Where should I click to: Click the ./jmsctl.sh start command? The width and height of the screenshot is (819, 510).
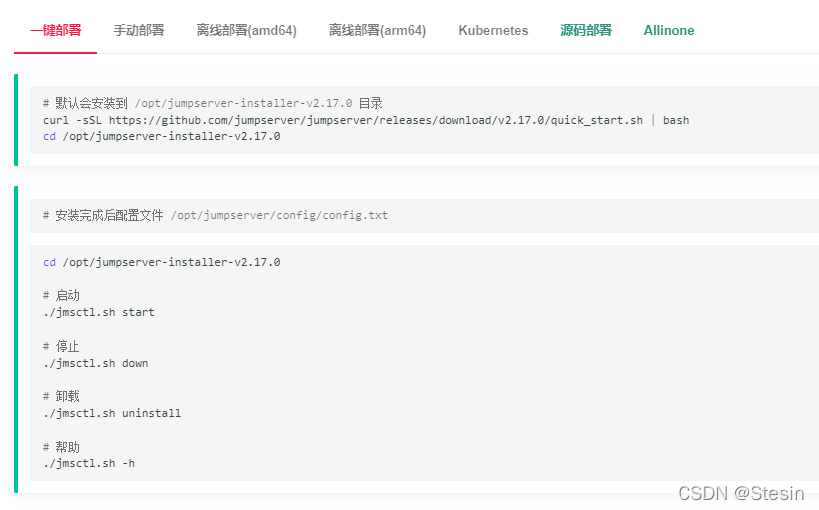[98, 312]
